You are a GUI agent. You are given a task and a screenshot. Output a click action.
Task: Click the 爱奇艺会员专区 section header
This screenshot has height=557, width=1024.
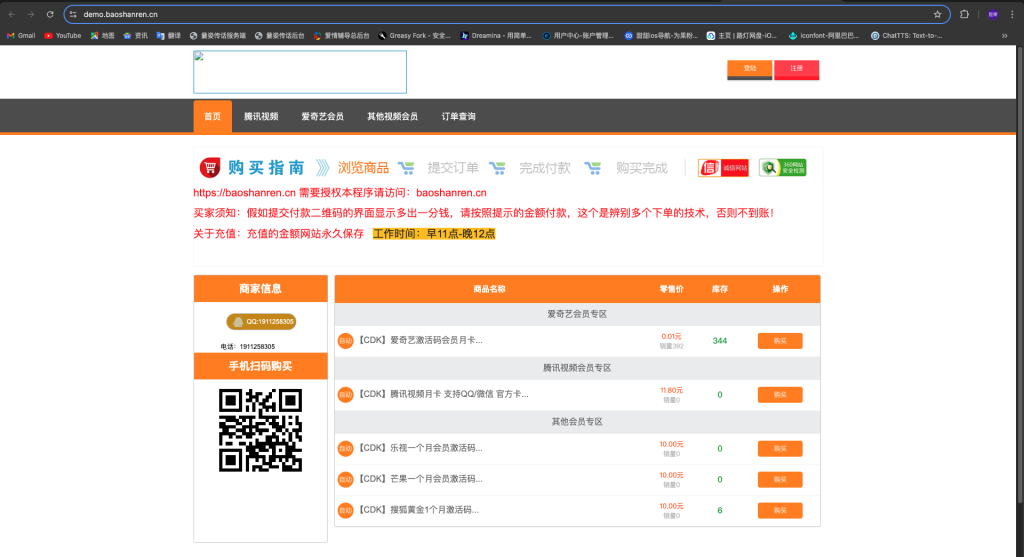pyautogui.click(x=577, y=314)
